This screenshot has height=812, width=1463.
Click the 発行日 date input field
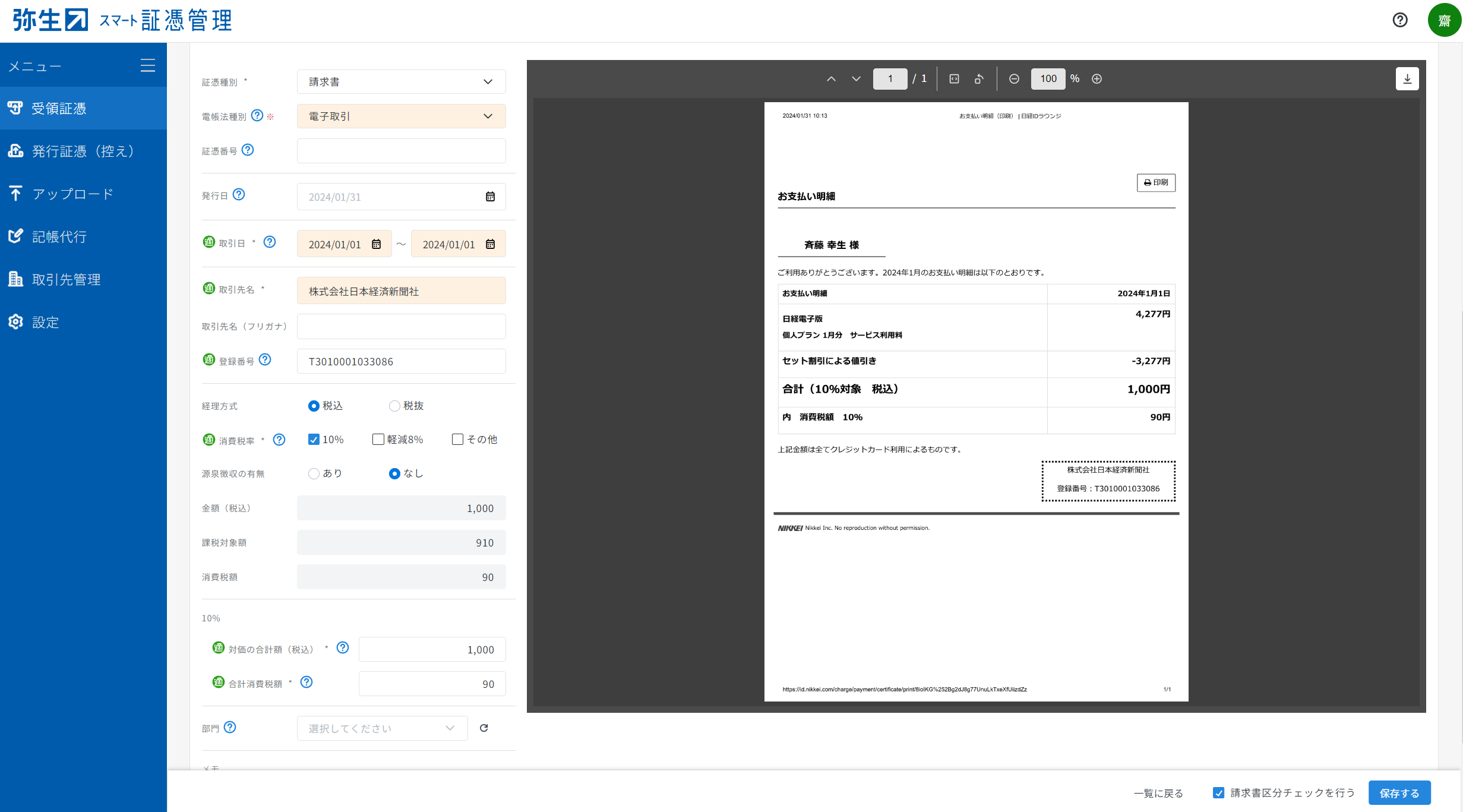pyautogui.click(x=402, y=197)
